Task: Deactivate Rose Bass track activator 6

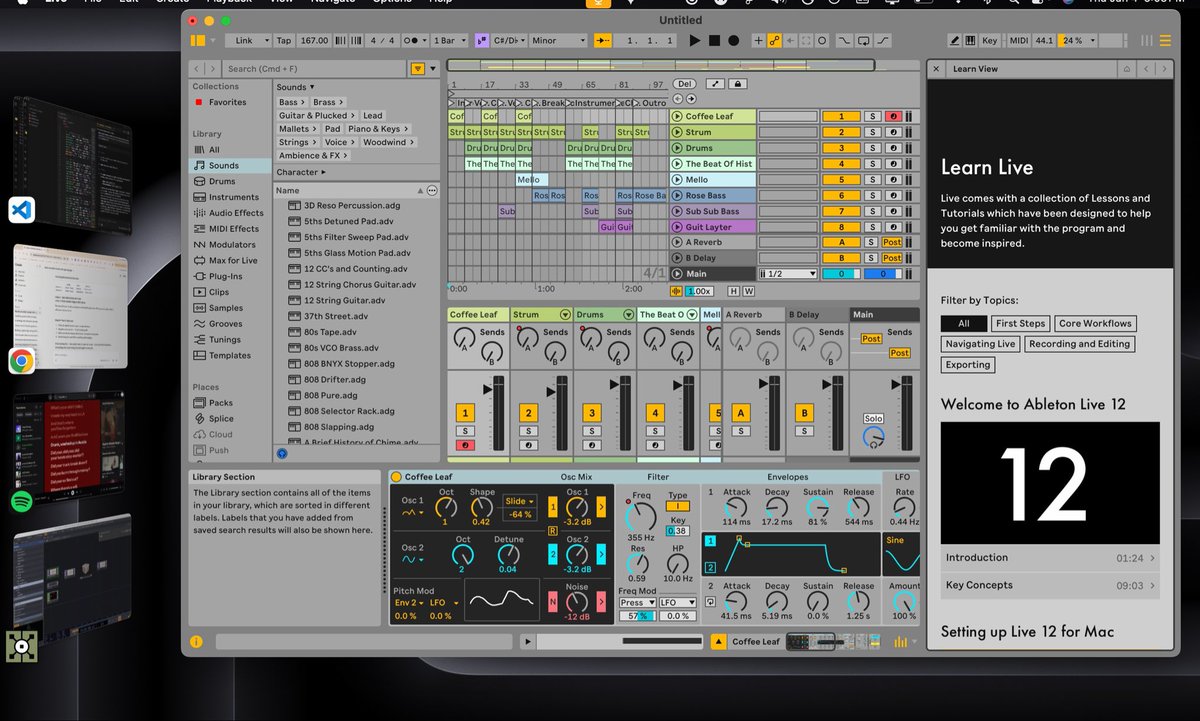Action: click(x=841, y=195)
